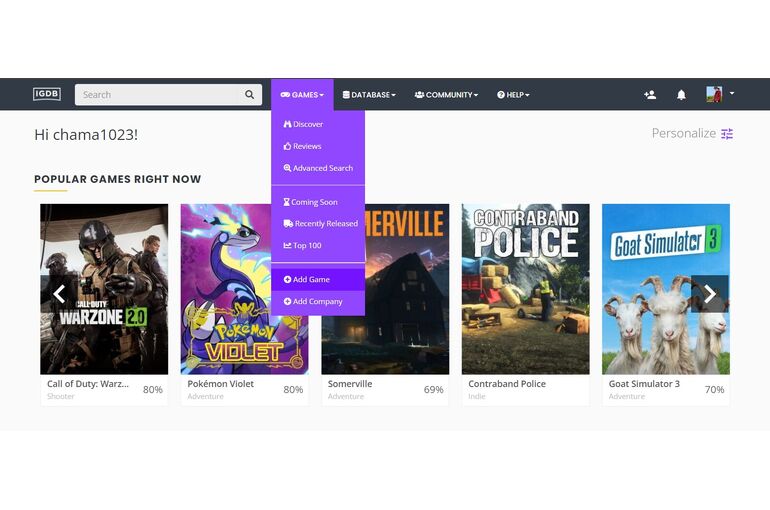Click the Hi chama1023! greeting
This screenshot has width=770, height=510.
point(86,134)
